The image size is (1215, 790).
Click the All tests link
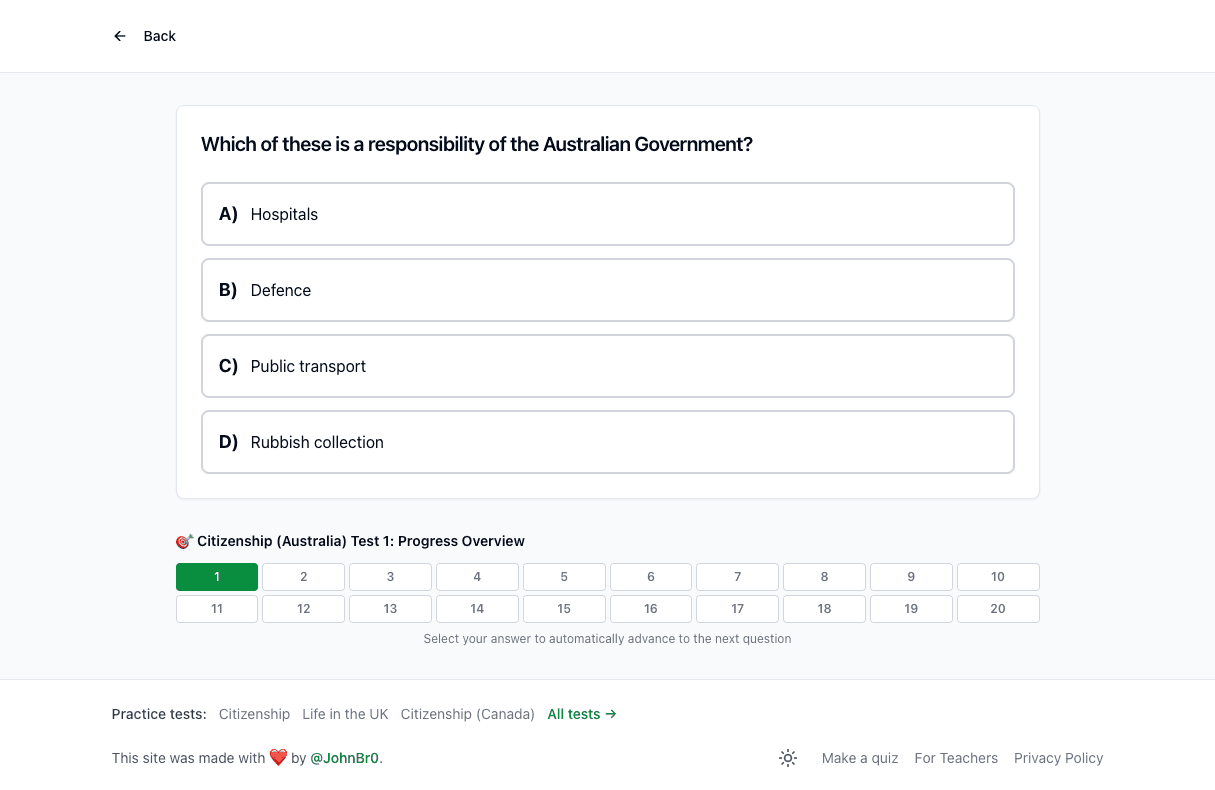[582, 714]
